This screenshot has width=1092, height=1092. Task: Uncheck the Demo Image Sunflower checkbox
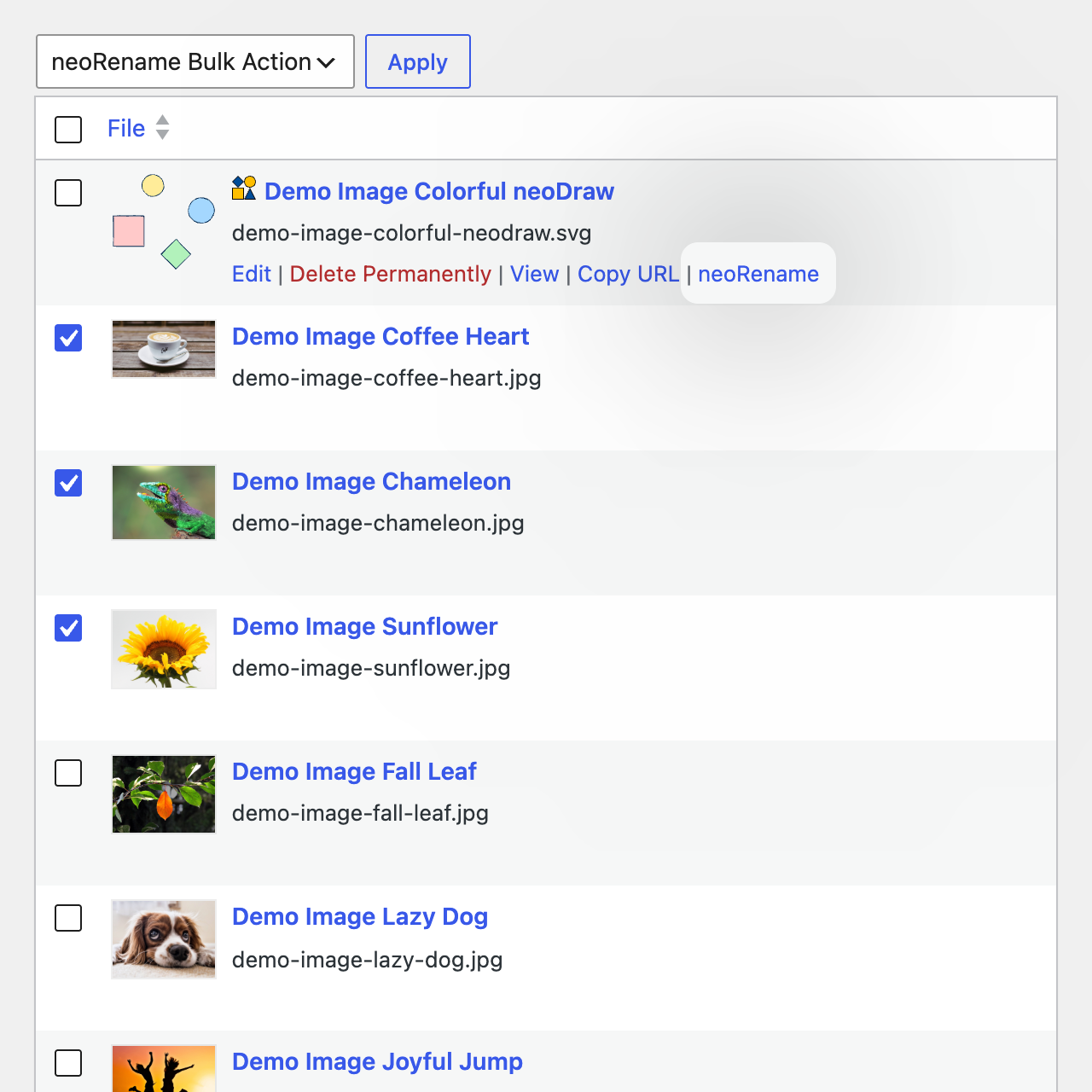68,628
